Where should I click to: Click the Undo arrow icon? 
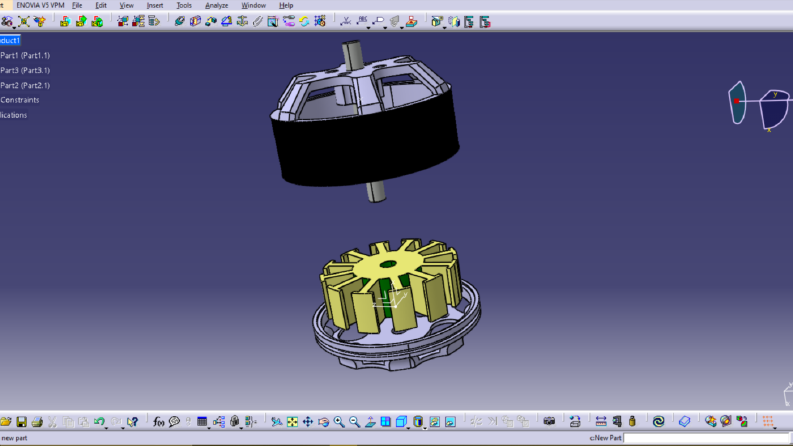(x=99, y=421)
